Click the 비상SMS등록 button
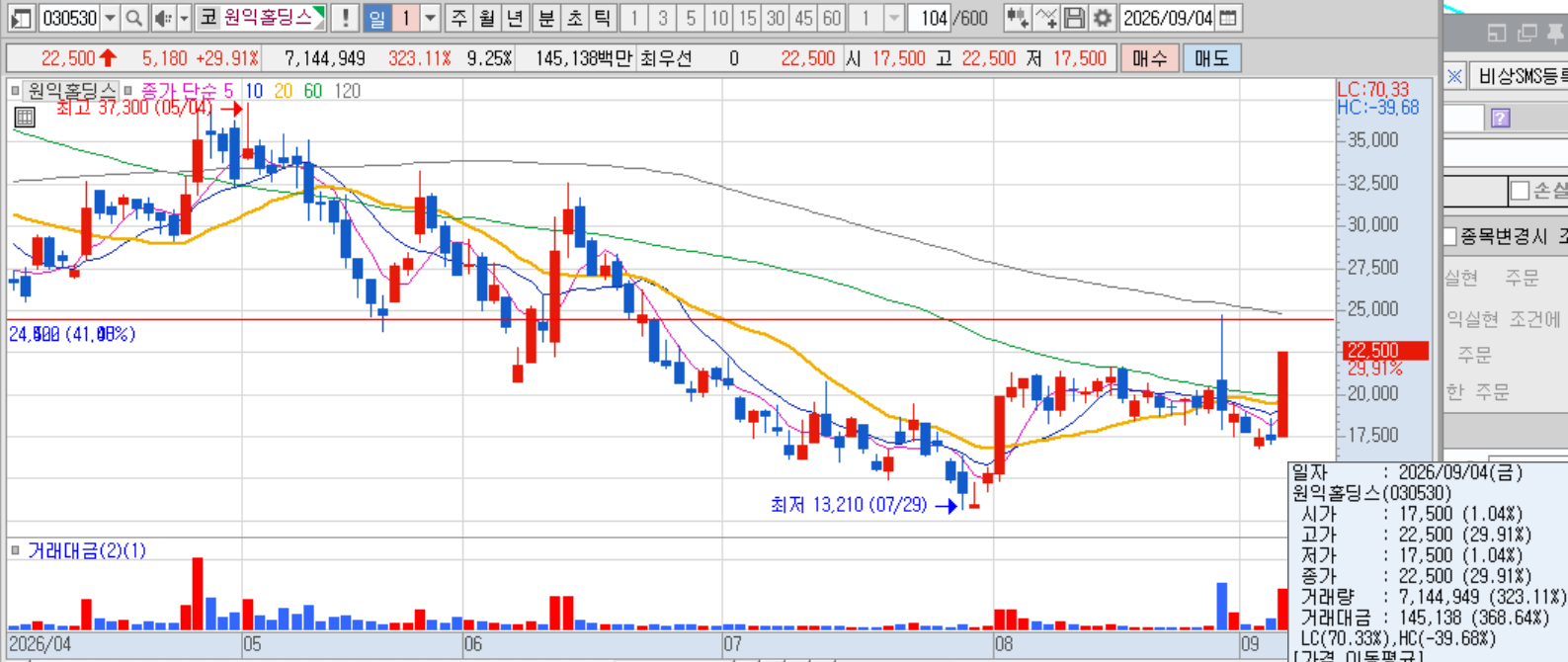This screenshot has height=662, width=1568. tap(1520, 76)
